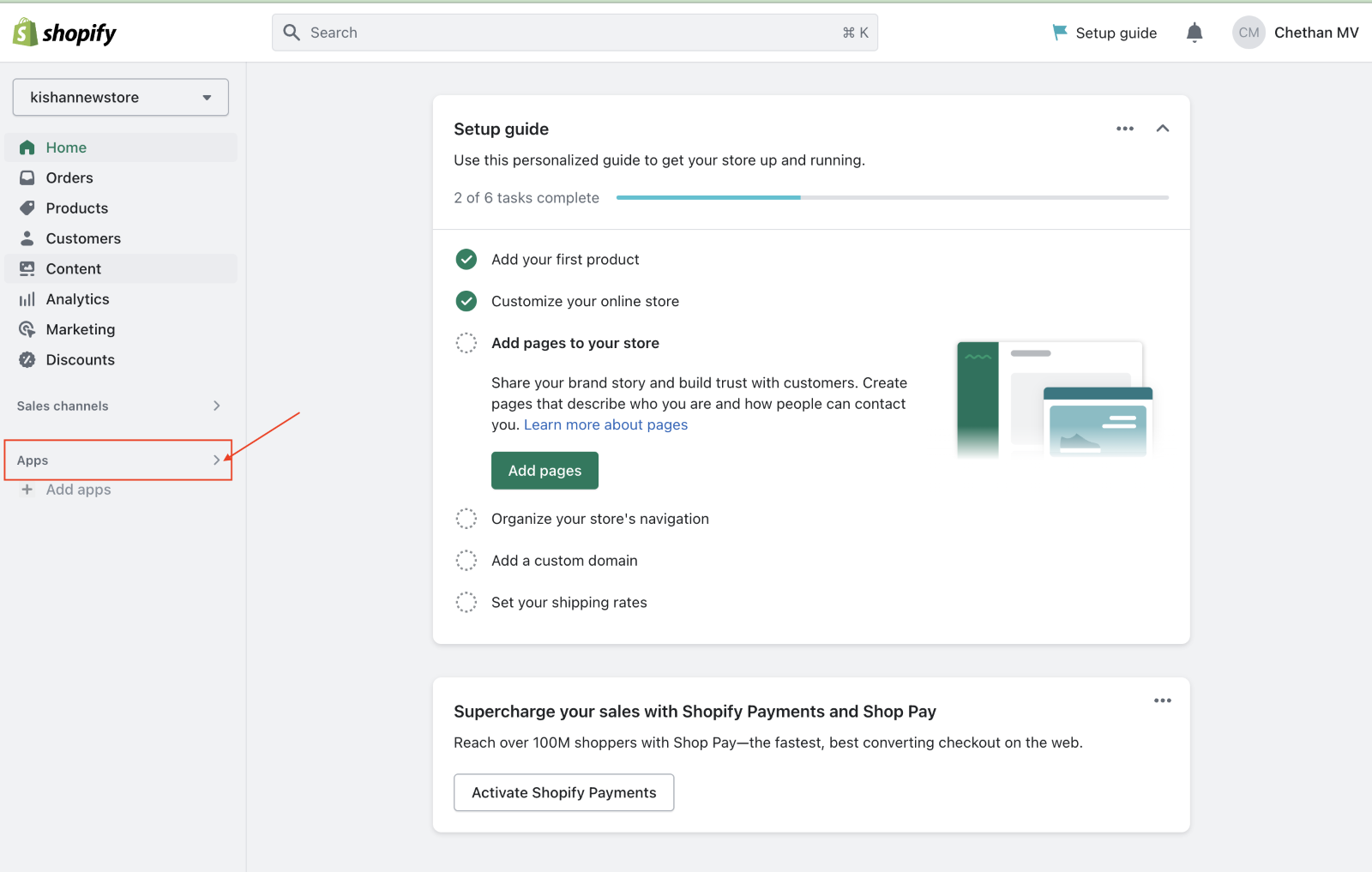The image size is (1372, 872).
Task: Click the Apps section label
Action: (33, 460)
